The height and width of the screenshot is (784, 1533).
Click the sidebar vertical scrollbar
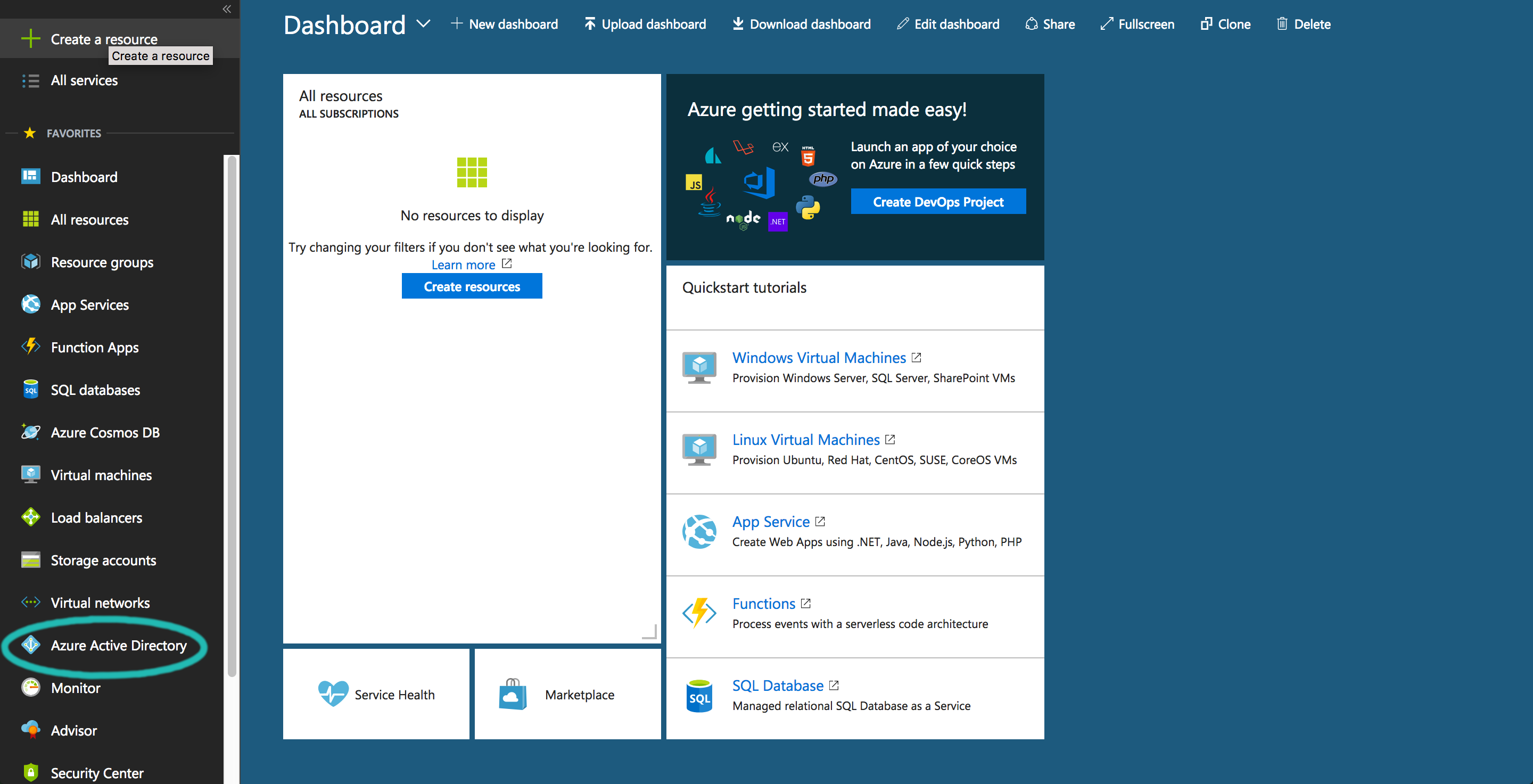click(232, 416)
